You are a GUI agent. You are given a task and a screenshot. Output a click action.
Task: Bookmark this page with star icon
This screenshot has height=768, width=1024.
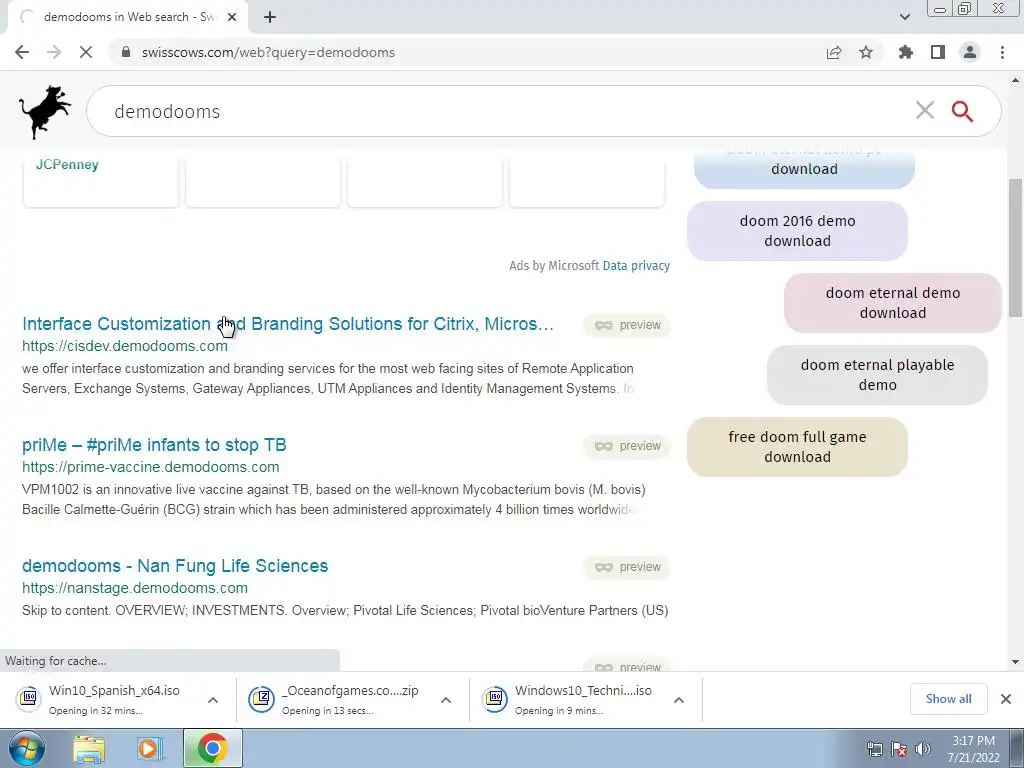coord(866,52)
